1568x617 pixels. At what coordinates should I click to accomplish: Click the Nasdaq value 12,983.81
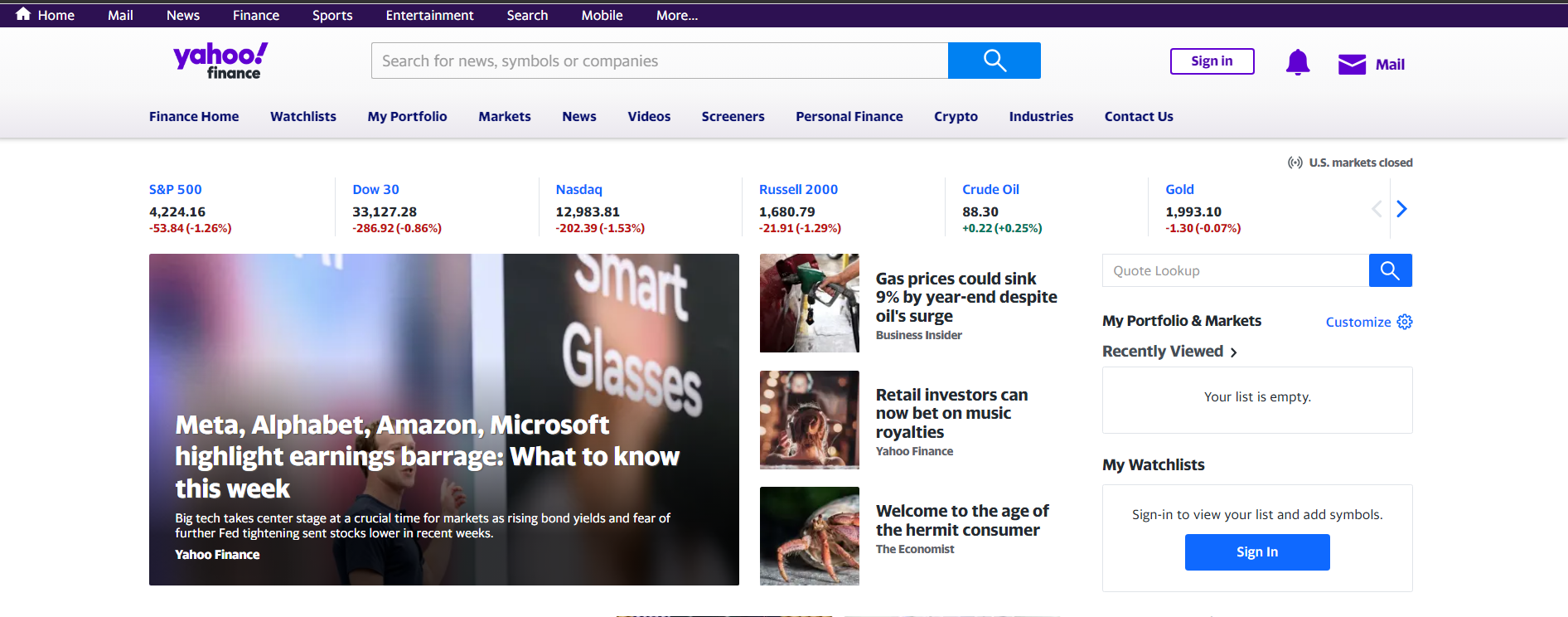pos(588,211)
